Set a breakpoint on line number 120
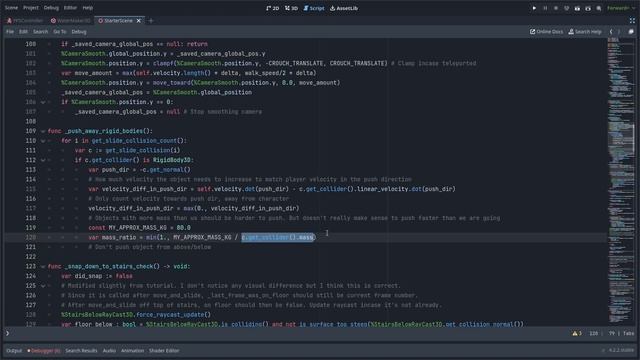The image size is (640, 360). (x=31, y=237)
